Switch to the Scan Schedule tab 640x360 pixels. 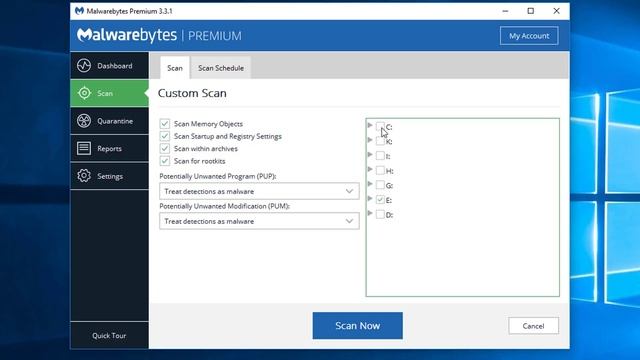221,68
